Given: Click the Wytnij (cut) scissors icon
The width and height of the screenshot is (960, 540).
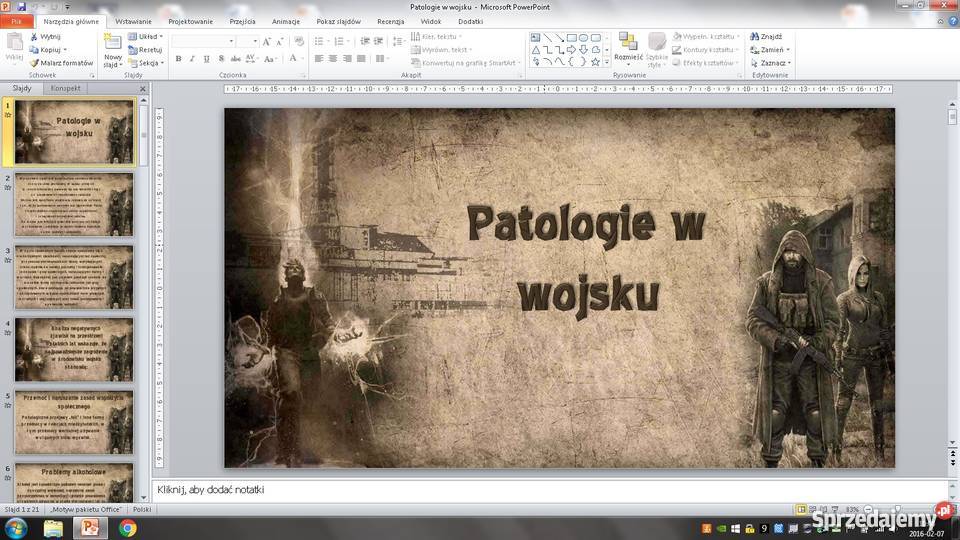Looking at the screenshot, I should 34,36.
